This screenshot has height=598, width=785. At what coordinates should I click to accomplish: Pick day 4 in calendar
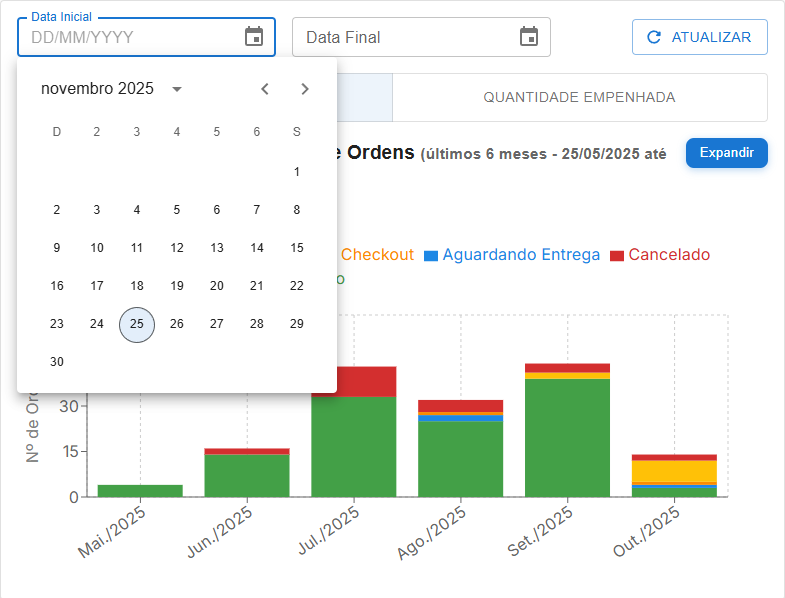coord(137,210)
